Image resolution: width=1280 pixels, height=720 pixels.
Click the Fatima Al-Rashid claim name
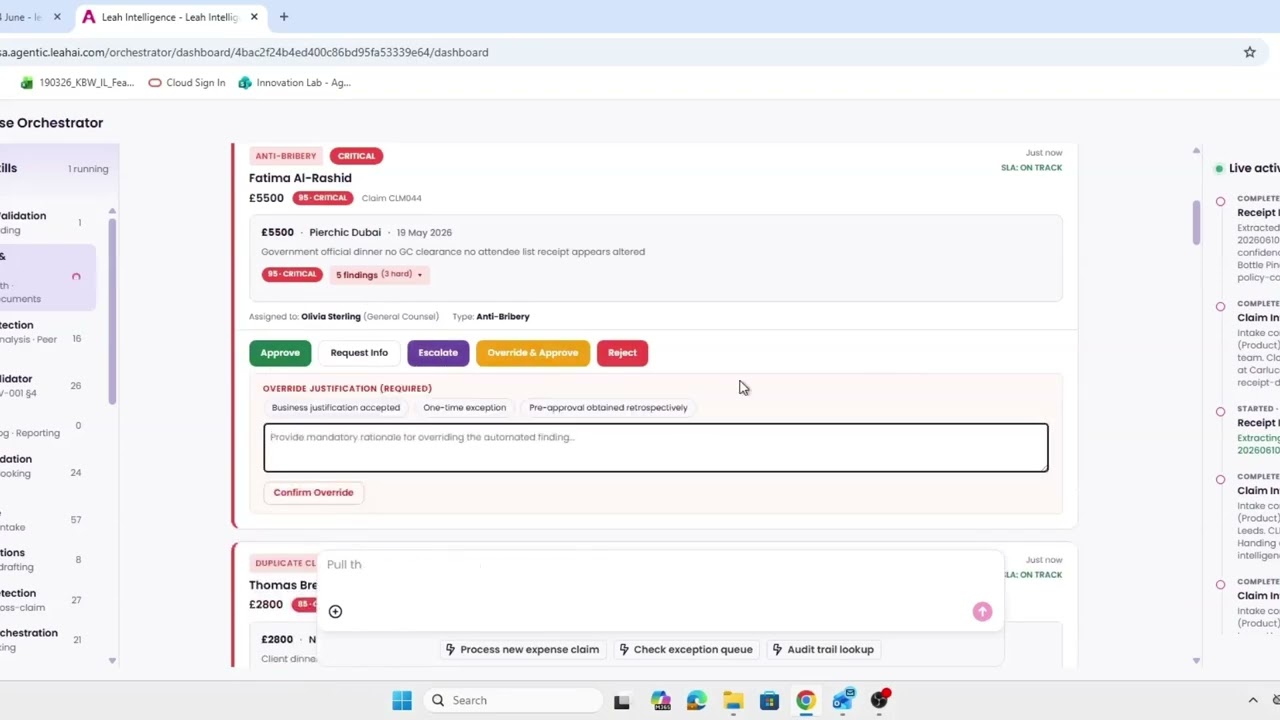click(300, 178)
